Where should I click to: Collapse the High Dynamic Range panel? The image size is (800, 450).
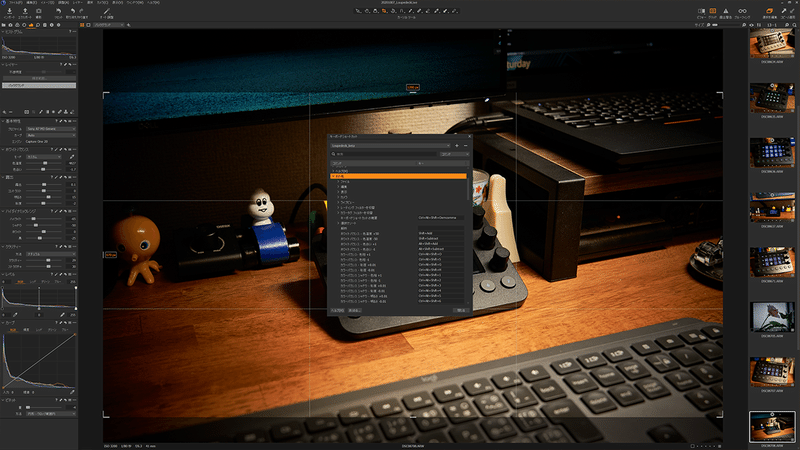(3, 211)
